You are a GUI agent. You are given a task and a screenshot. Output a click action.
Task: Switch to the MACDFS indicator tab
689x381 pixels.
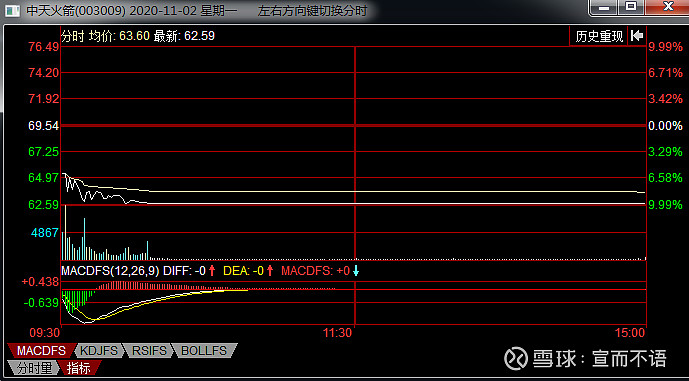click(41, 351)
